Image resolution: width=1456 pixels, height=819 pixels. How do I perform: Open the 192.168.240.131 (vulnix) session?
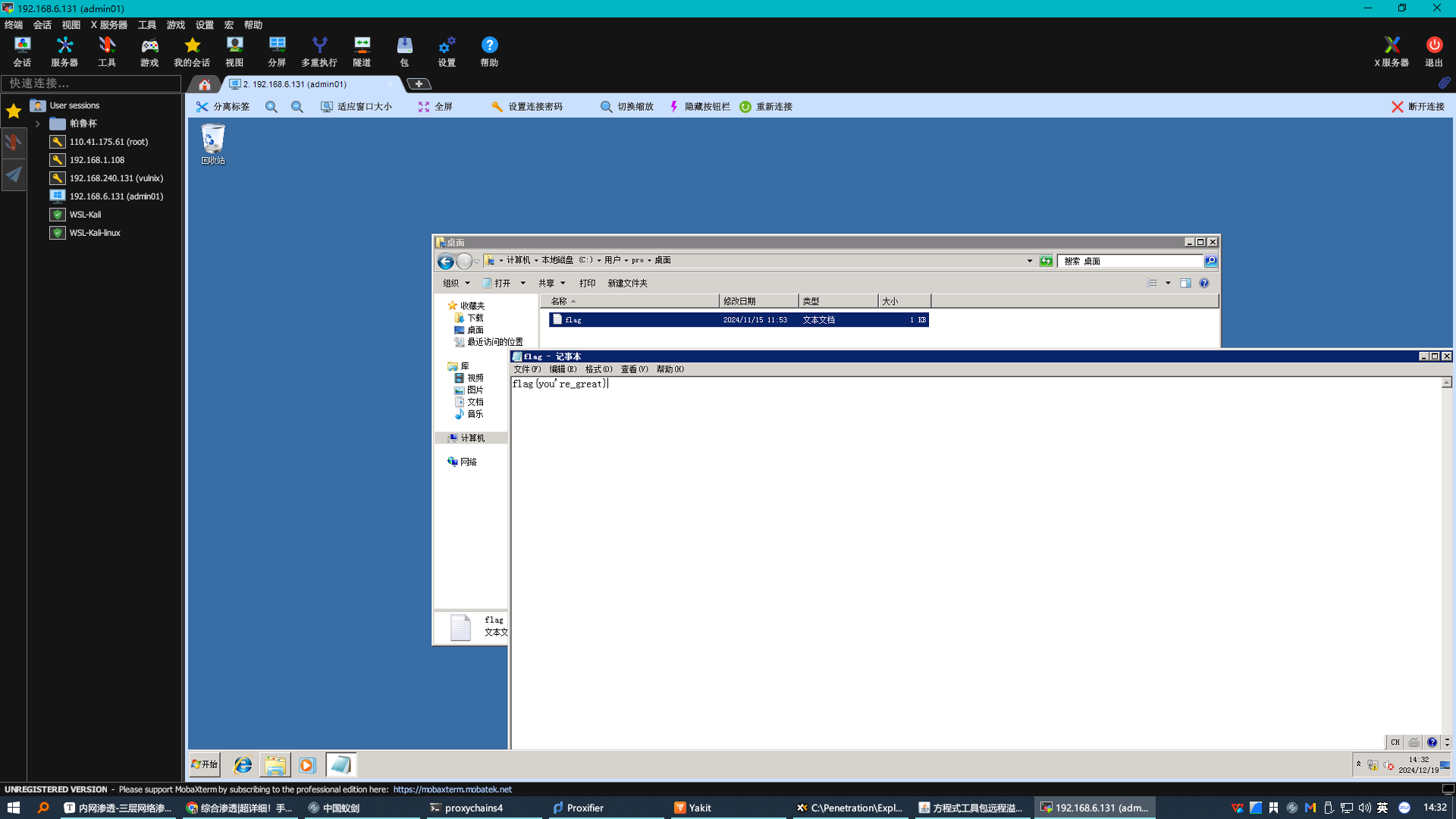116,178
